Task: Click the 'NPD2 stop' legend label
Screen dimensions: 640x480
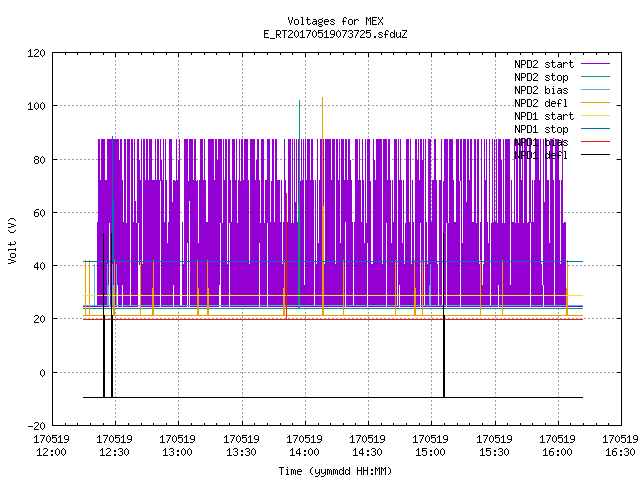Action: (x=541, y=77)
